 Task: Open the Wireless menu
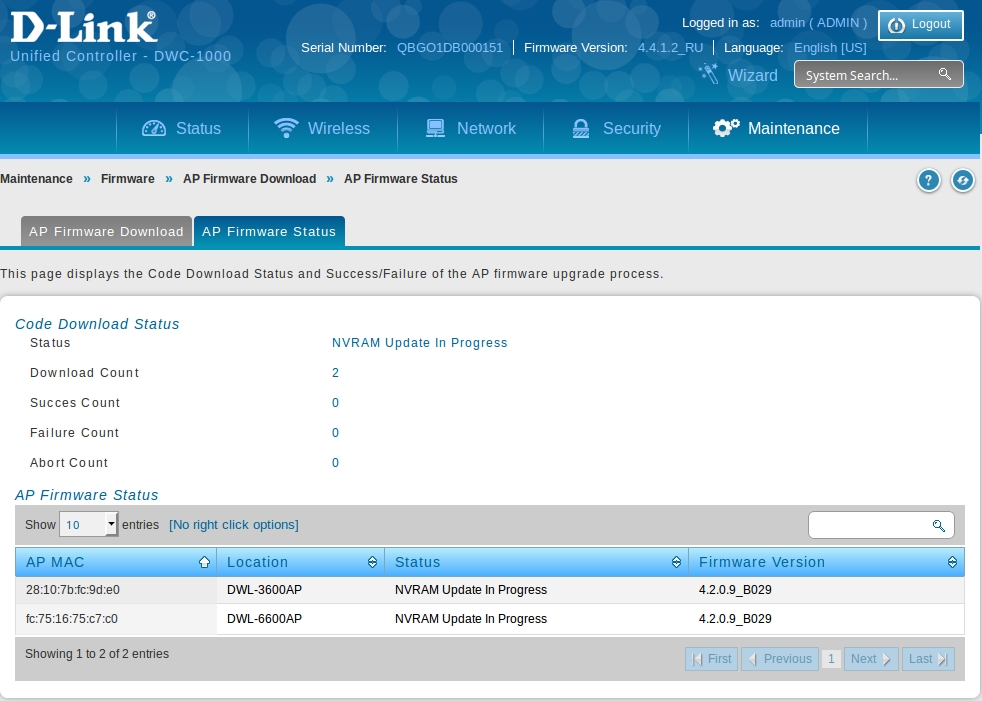point(322,129)
